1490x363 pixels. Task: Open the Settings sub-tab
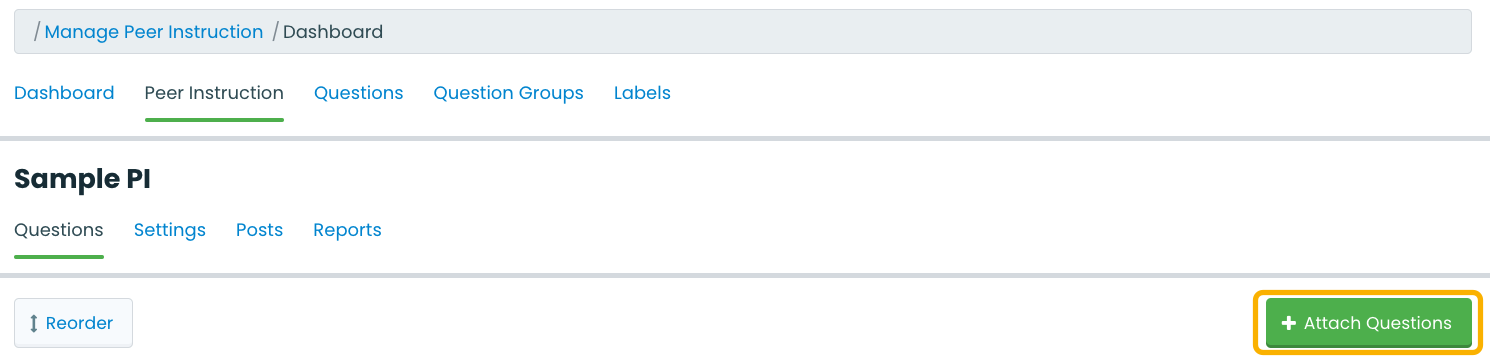click(x=170, y=230)
